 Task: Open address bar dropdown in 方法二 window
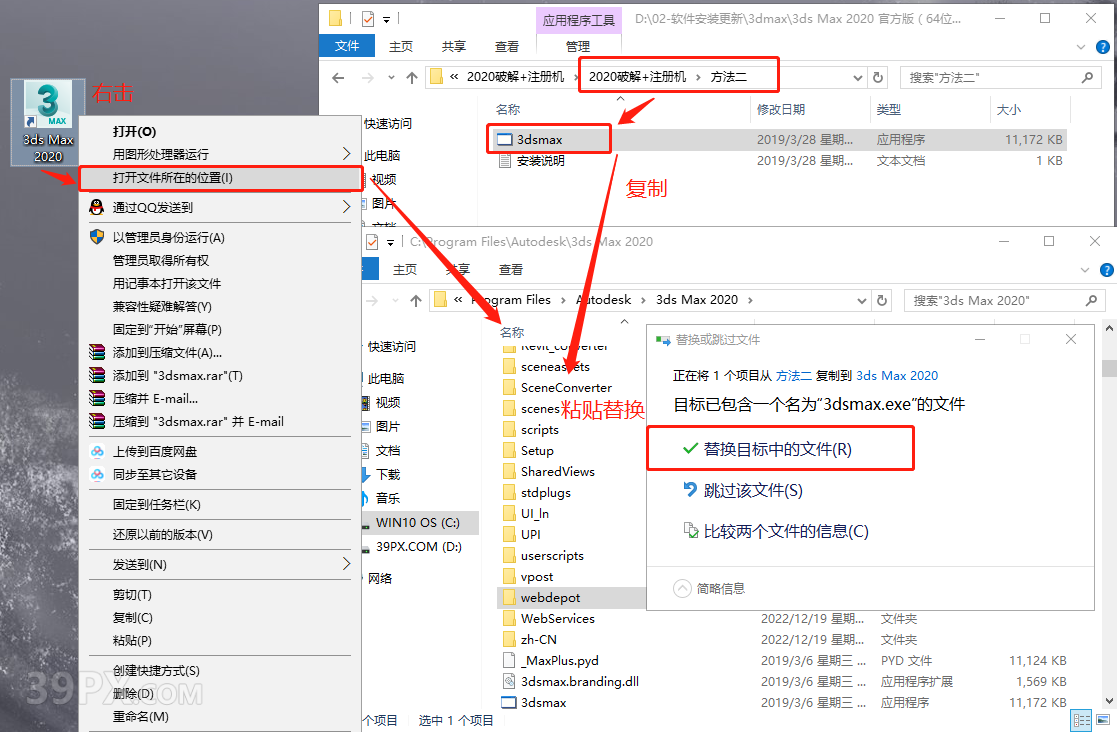(857, 77)
